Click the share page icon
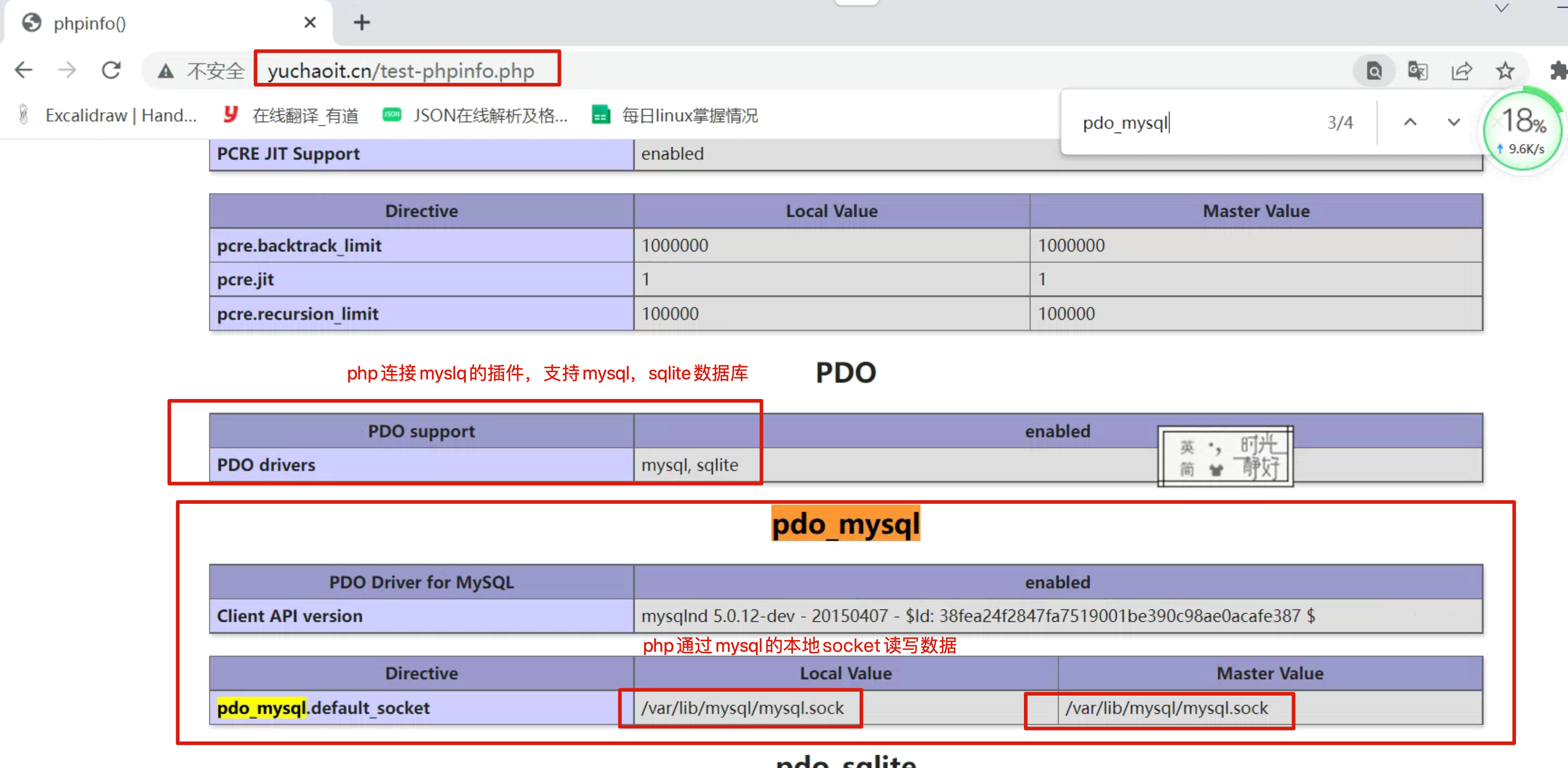The width and height of the screenshot is (1568, 768). [x=1461, y=71]
